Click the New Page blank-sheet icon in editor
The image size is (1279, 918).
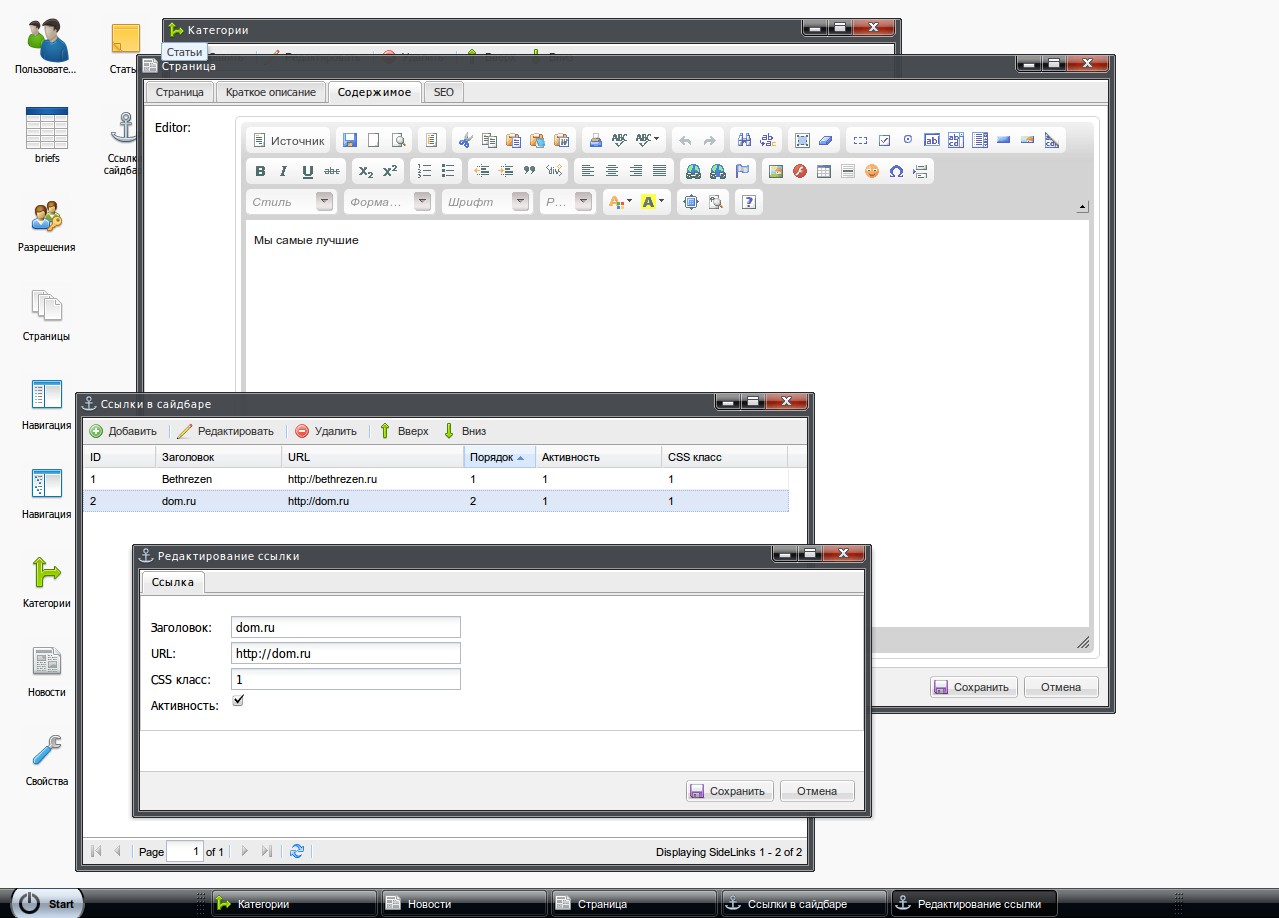click(374, 141)
